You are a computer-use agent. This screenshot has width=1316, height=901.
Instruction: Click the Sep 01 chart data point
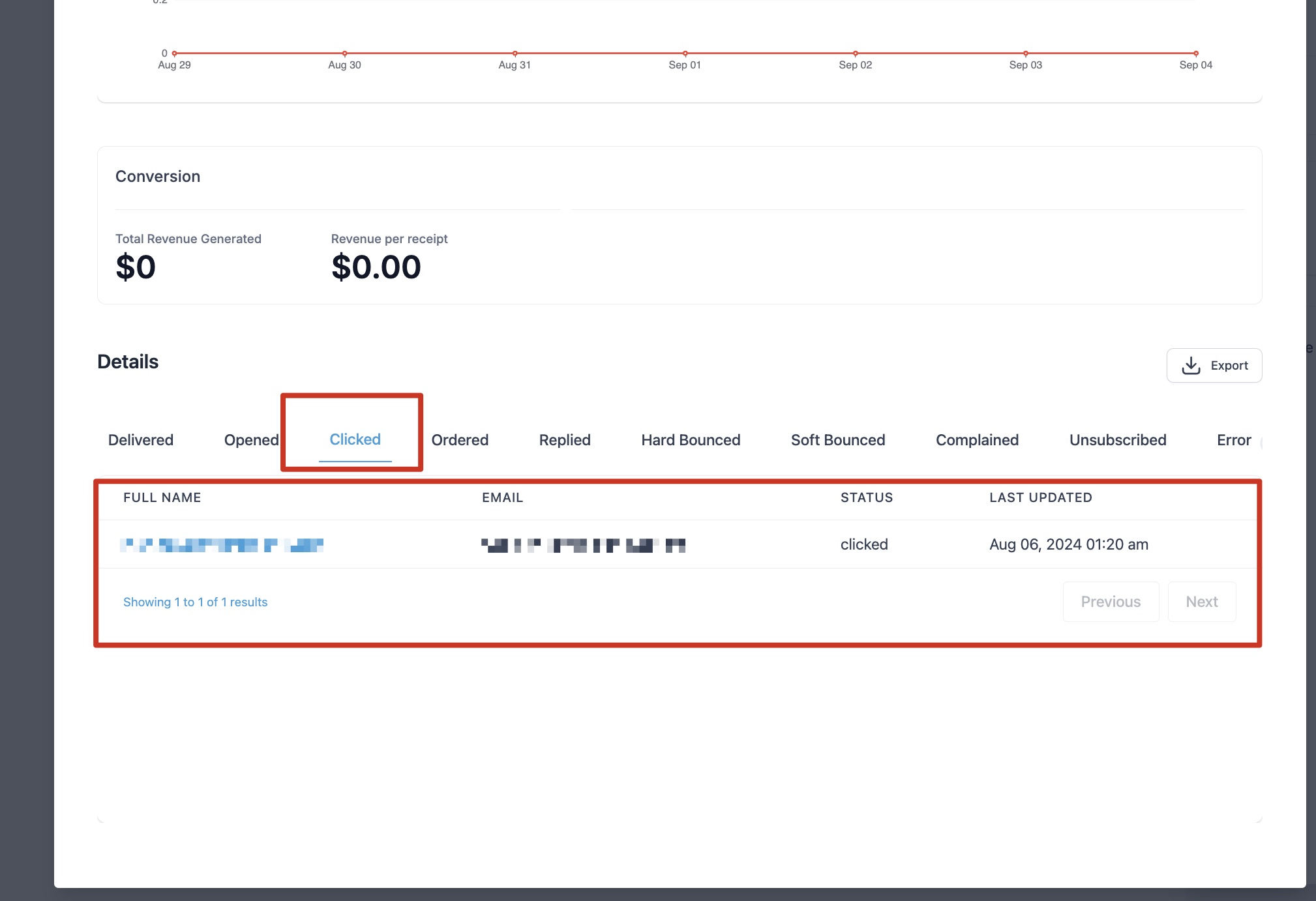pos(685,53)
